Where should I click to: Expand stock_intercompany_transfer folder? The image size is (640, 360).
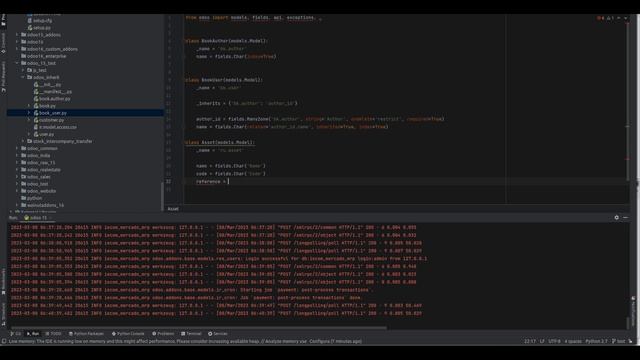coord(23,141)
